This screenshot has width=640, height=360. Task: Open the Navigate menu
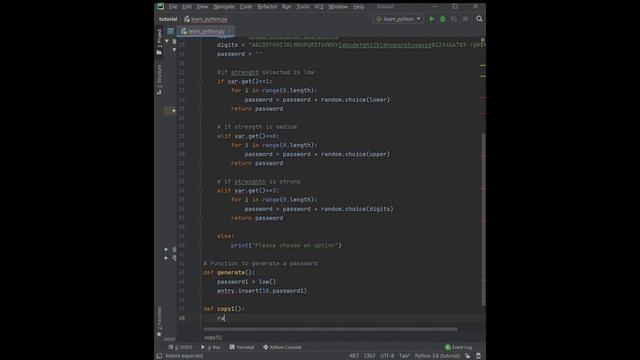click(x=224, y=7)
